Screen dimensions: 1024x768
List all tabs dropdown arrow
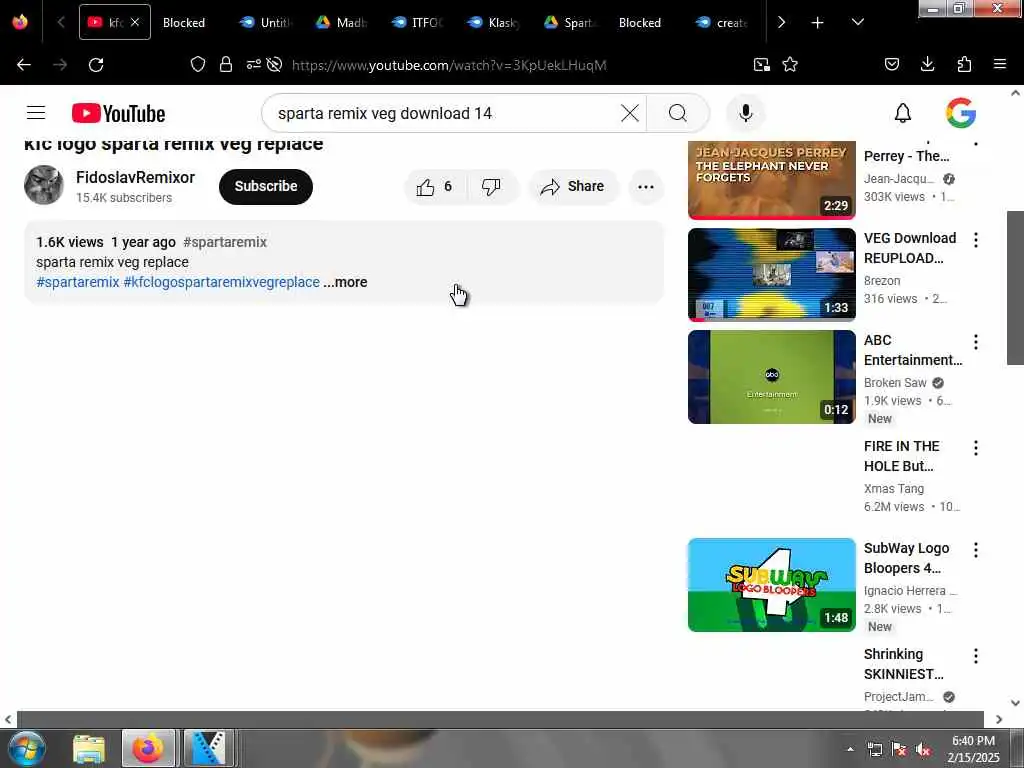pyautogui.click(x=857, y=23)
